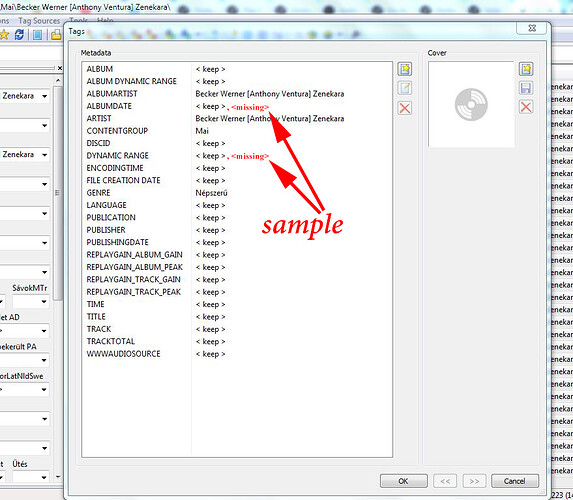This screenshot has height=500, width=573.
Task: Open the Tag Sources menu
Action: pos(39,21)
